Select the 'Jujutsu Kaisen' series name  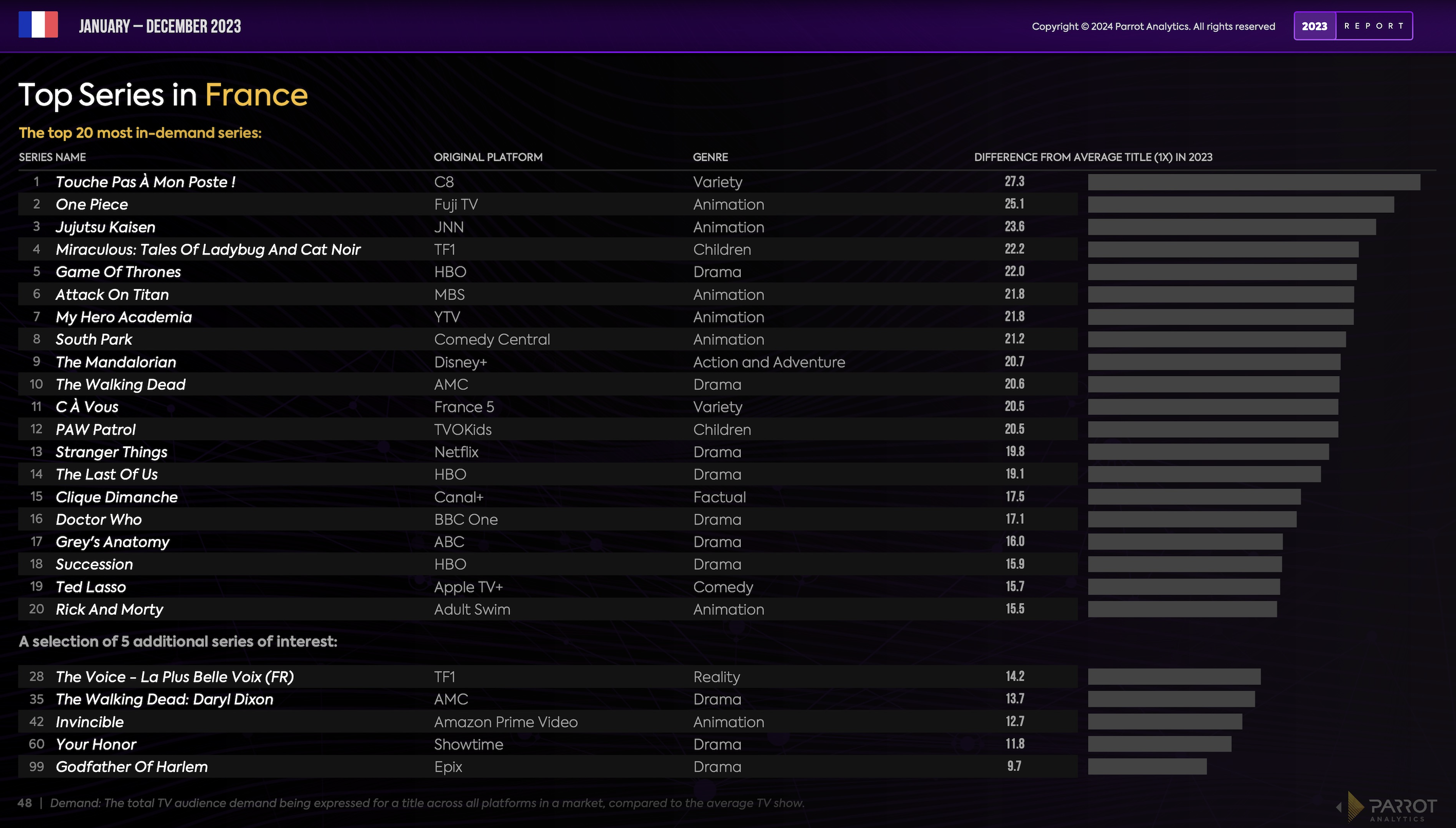(x=105, y=227)
